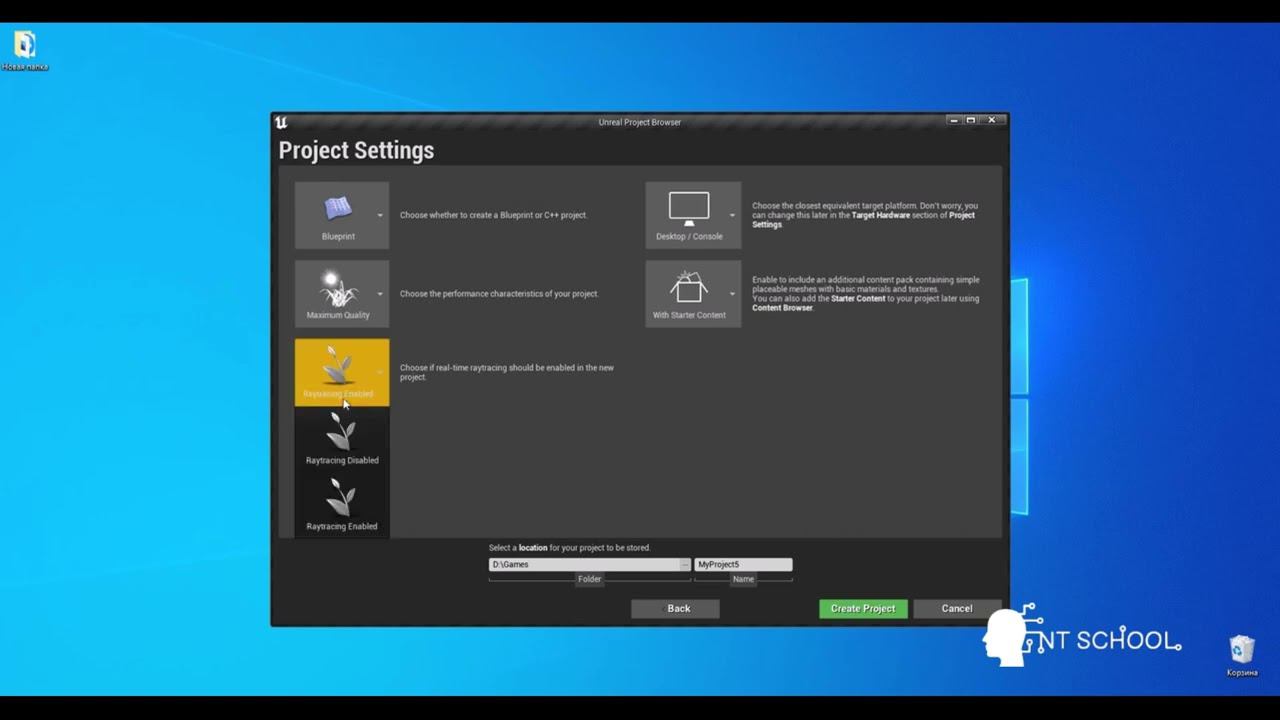Choose Raytracing Enabled list option at bottom
1280x720 pixels.
[342, 505]
